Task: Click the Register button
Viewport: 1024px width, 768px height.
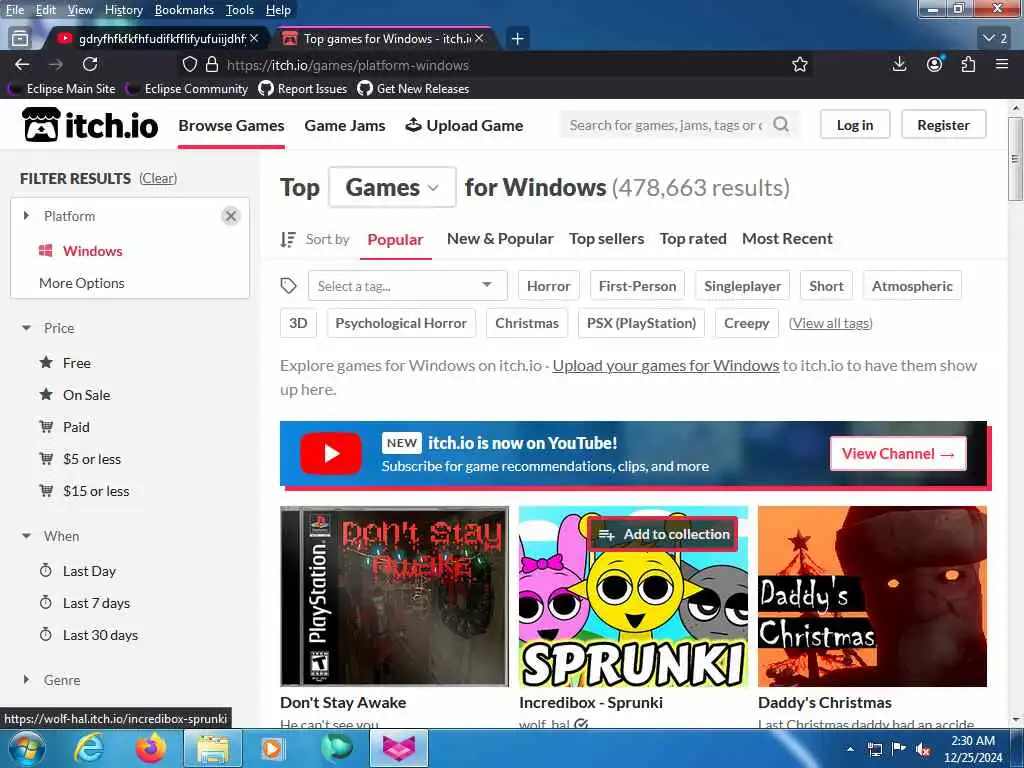Action: tap(943, 125)
